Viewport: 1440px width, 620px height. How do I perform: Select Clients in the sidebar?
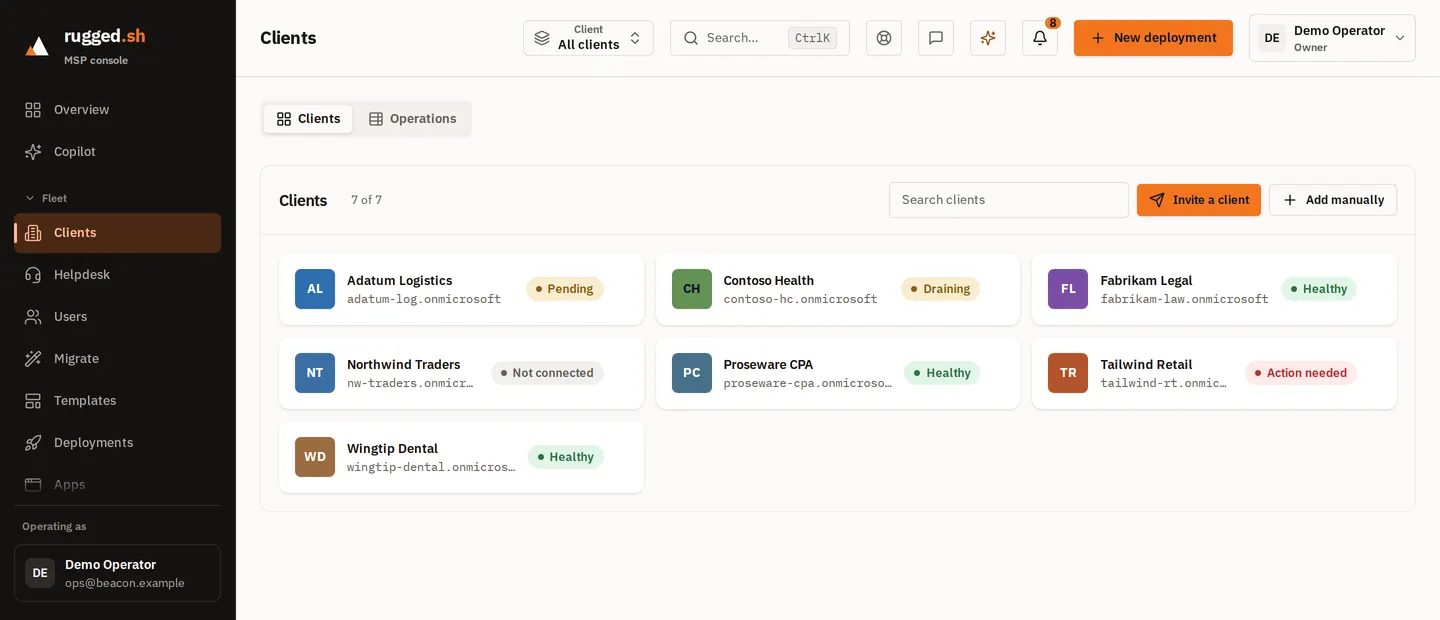coord(118,233)
